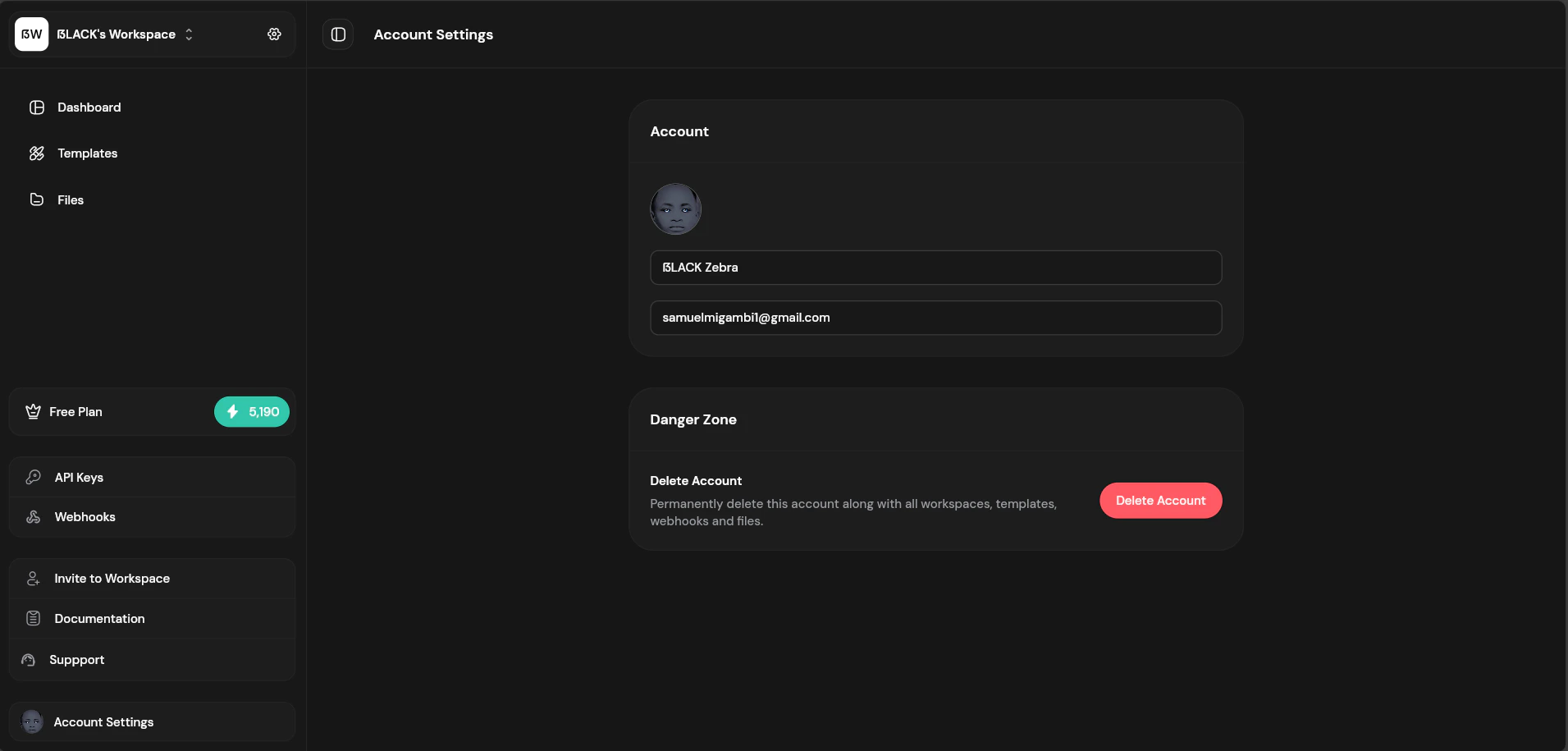Click the sidebar profile avatar
Viewport: 1568px width, 751px height.
tap(32, 722)
